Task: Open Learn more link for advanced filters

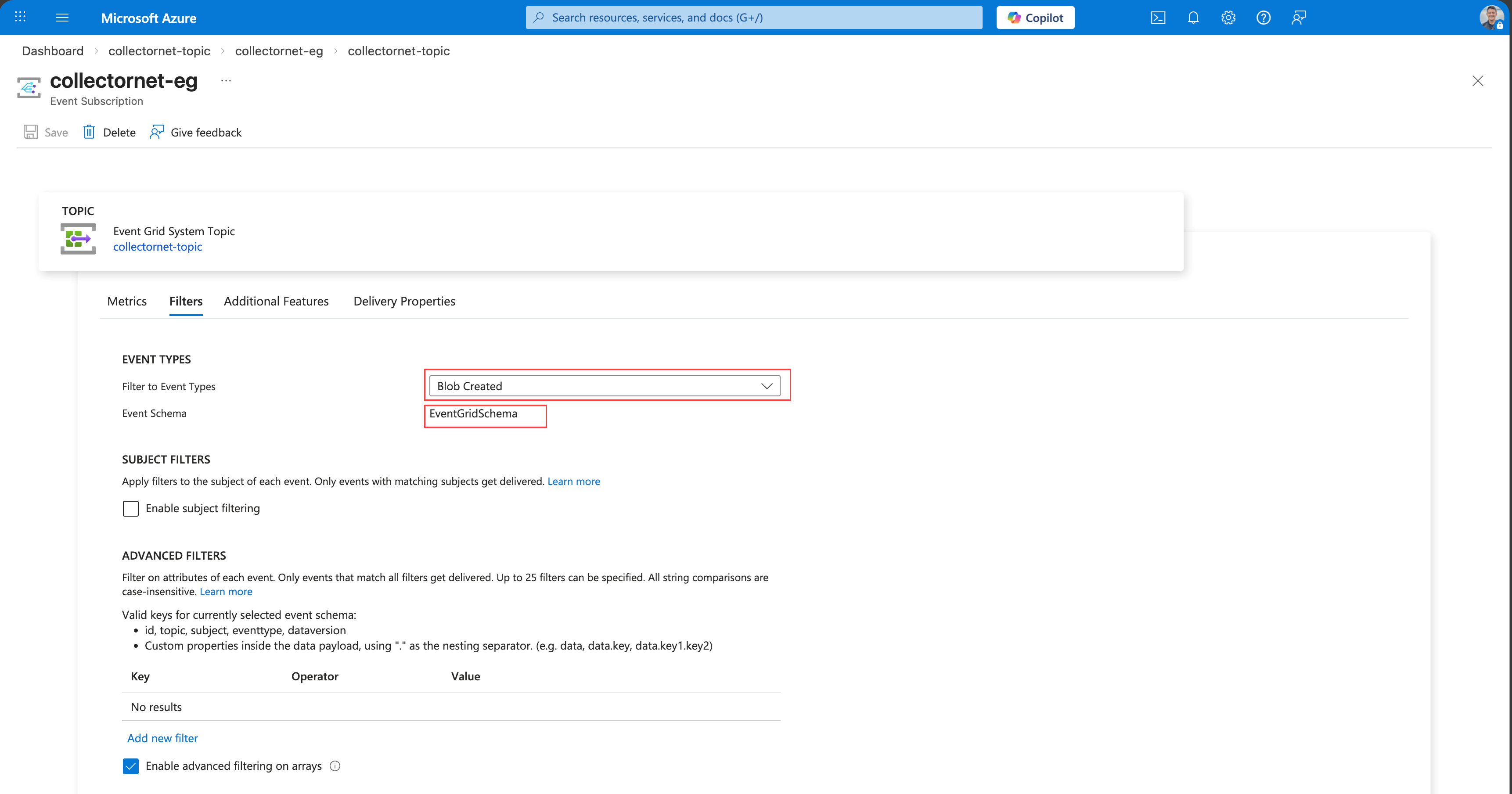Action: [226, 592]
